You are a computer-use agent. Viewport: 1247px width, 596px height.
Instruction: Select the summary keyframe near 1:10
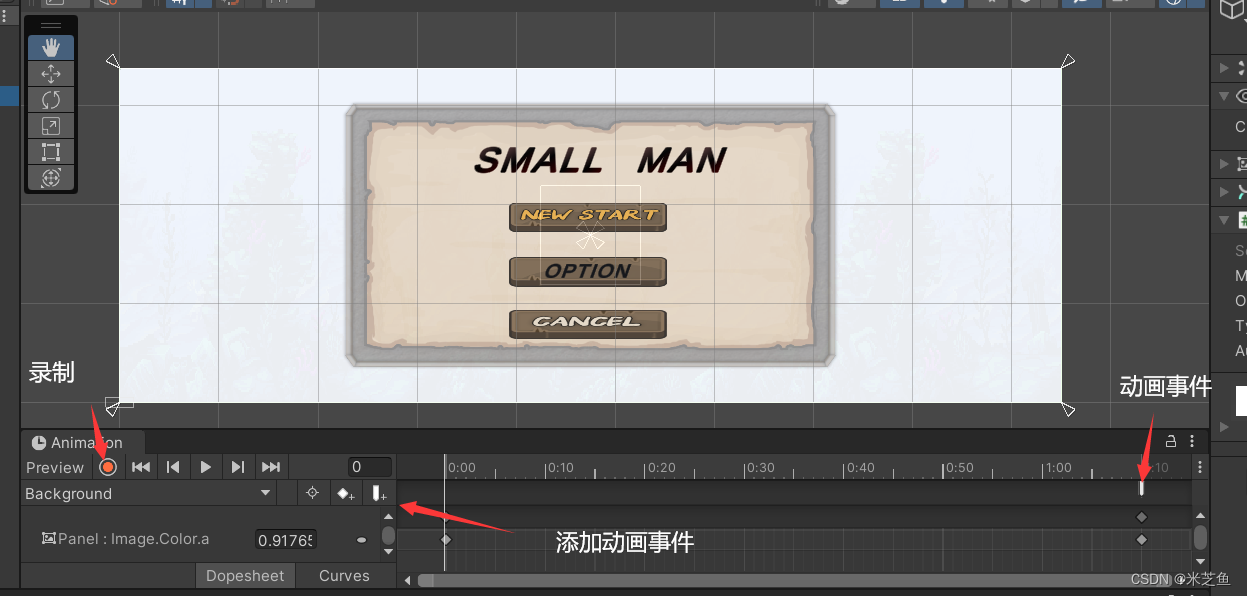pyautogui.click(x=1141, y=517)
